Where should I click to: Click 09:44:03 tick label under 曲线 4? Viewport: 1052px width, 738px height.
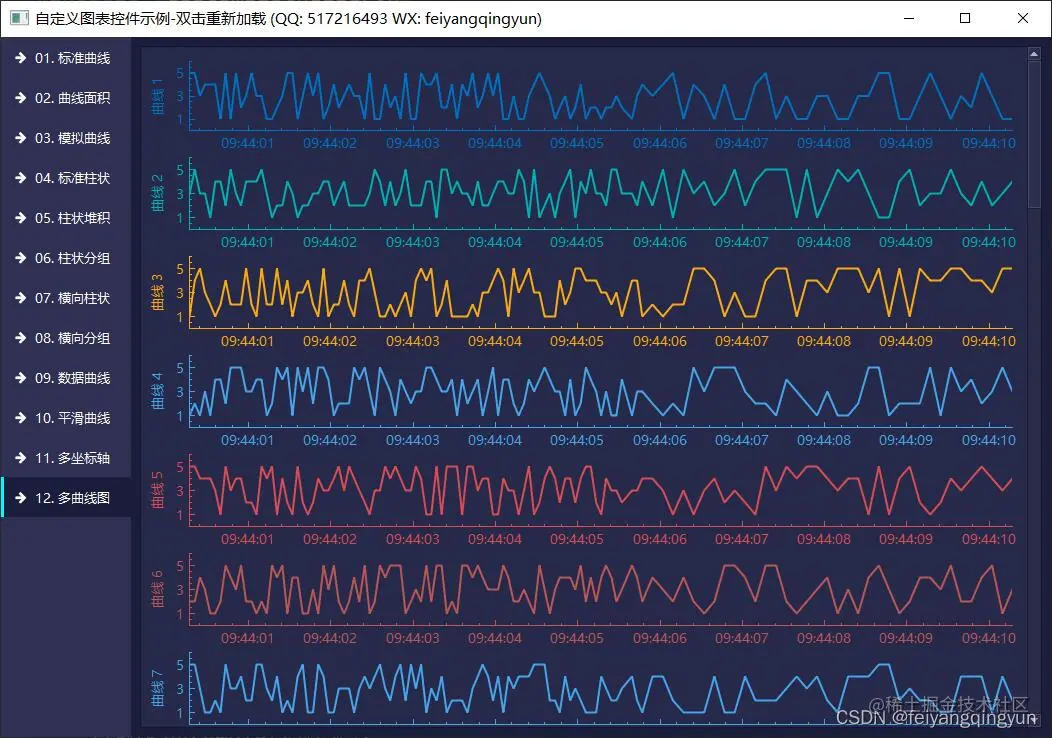tap(413, 440)
